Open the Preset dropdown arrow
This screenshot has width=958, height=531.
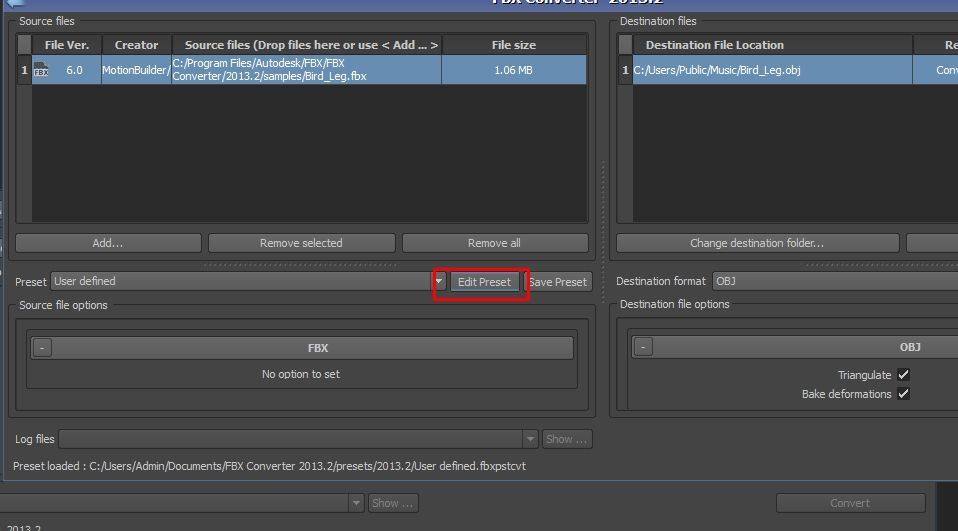(439, 281)
